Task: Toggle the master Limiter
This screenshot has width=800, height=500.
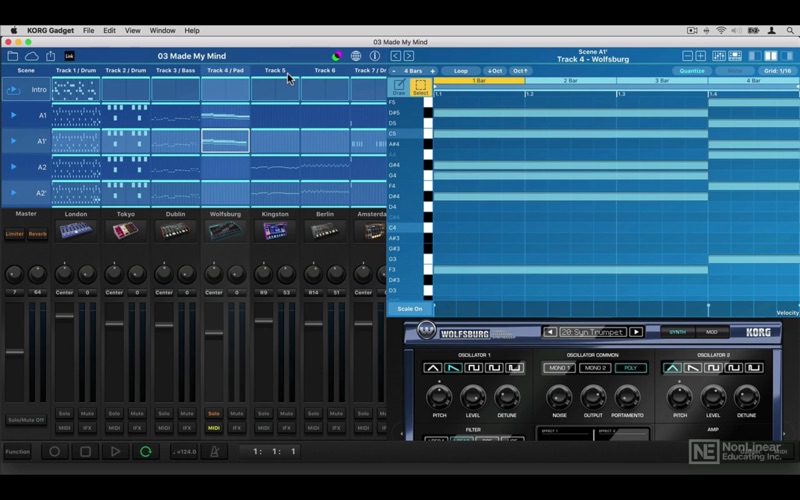Action: pos(14,234)
